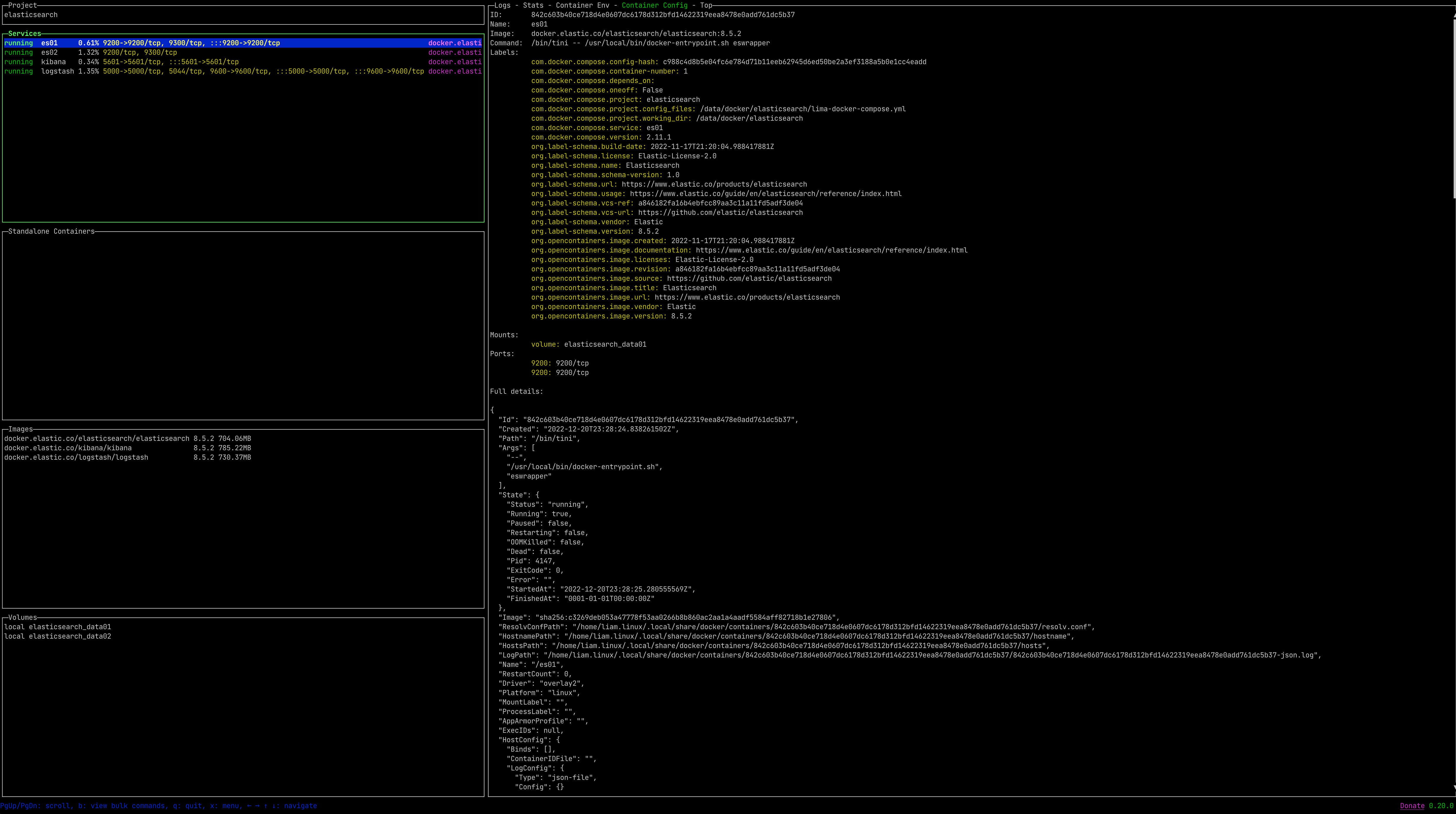
Task: Switch to the Top tab
Action: coord(706,5)
